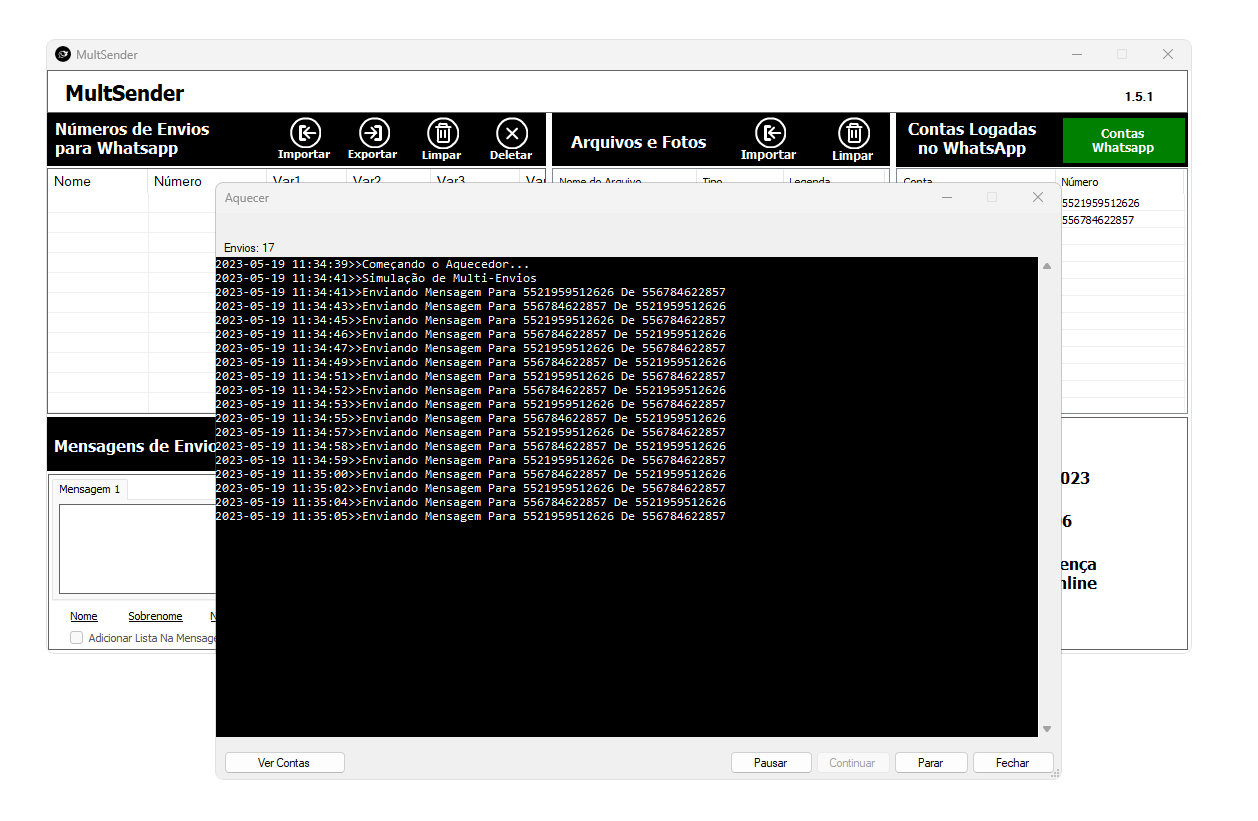Click the version number 1.5.1
Viewport: 1258px width, 821px height.
(1138, 97)
